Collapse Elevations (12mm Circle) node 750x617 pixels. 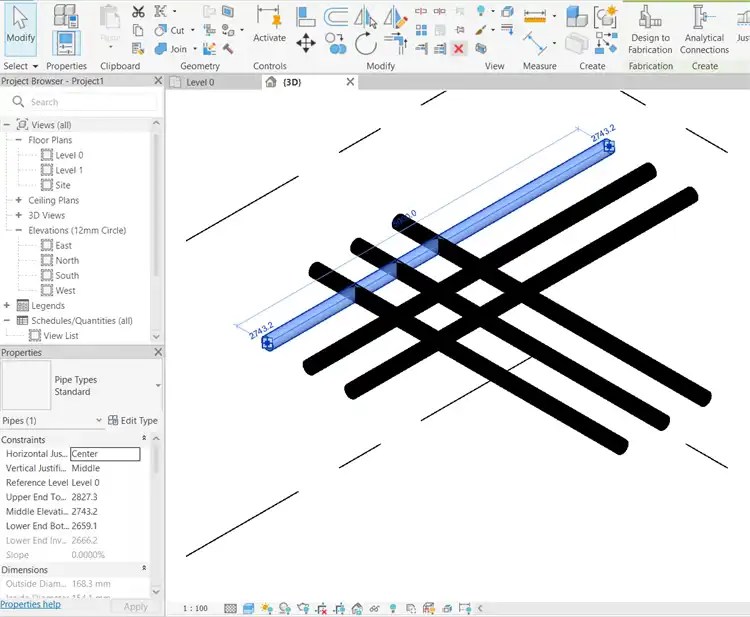pyautogui.click(x=19, y=231)
